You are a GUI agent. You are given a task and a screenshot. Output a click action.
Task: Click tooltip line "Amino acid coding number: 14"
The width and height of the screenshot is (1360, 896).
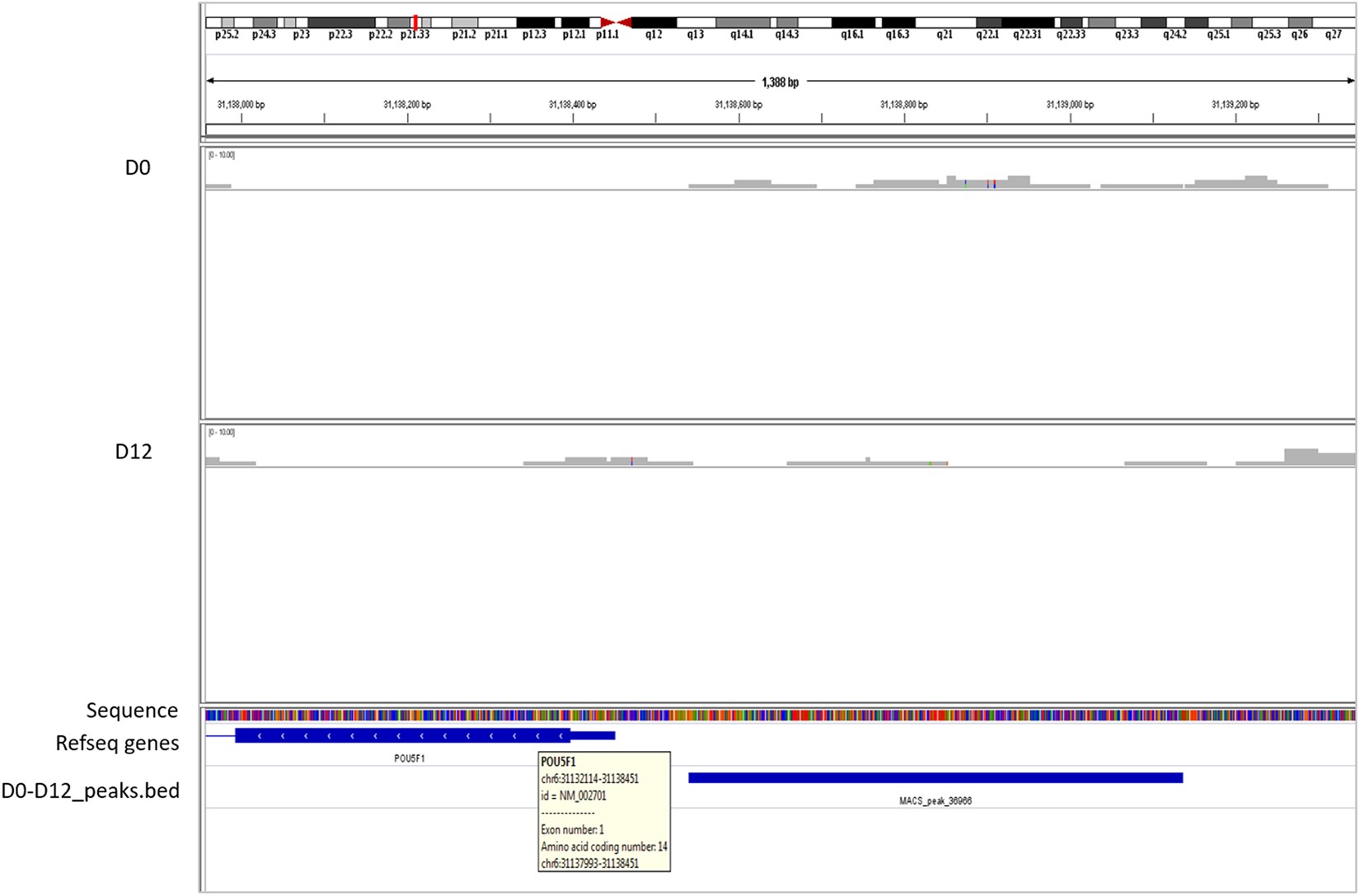604,847
